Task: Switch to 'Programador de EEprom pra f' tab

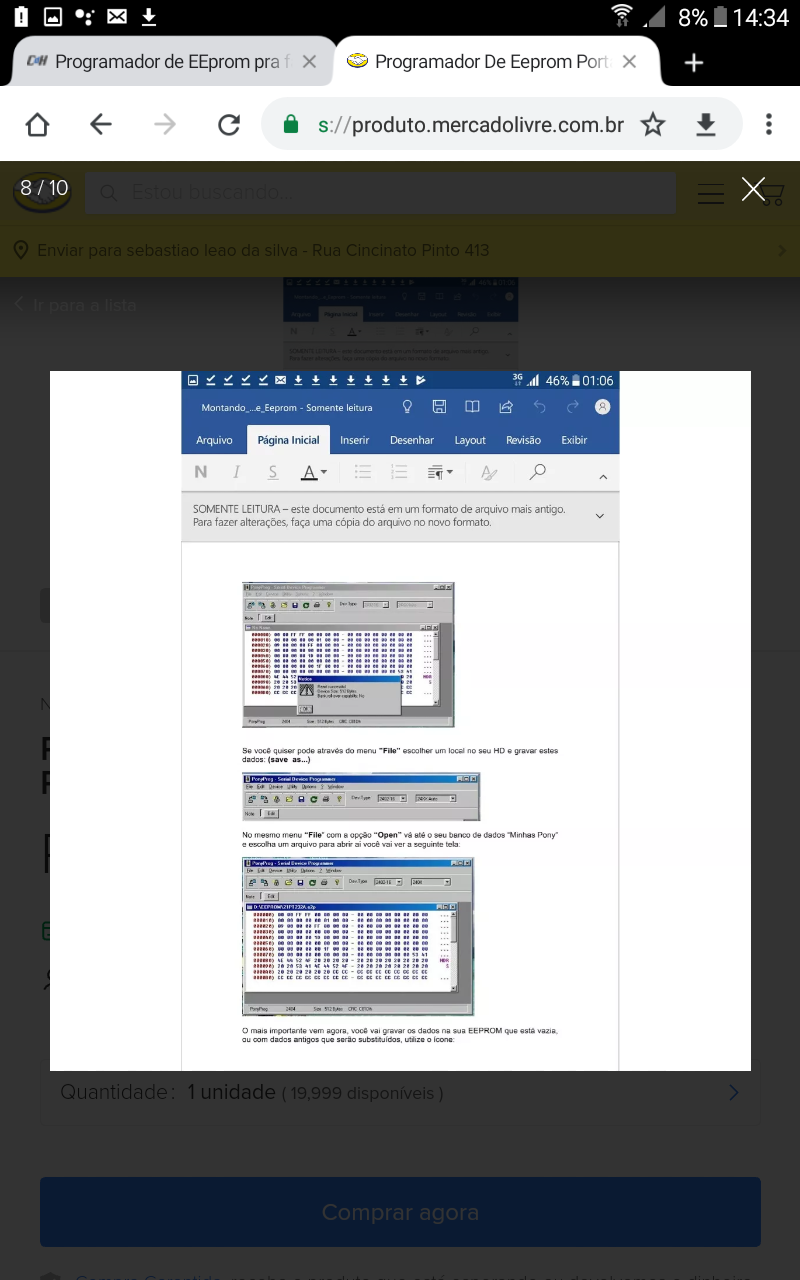Action: pyautogui.click(x=170, y=62)
